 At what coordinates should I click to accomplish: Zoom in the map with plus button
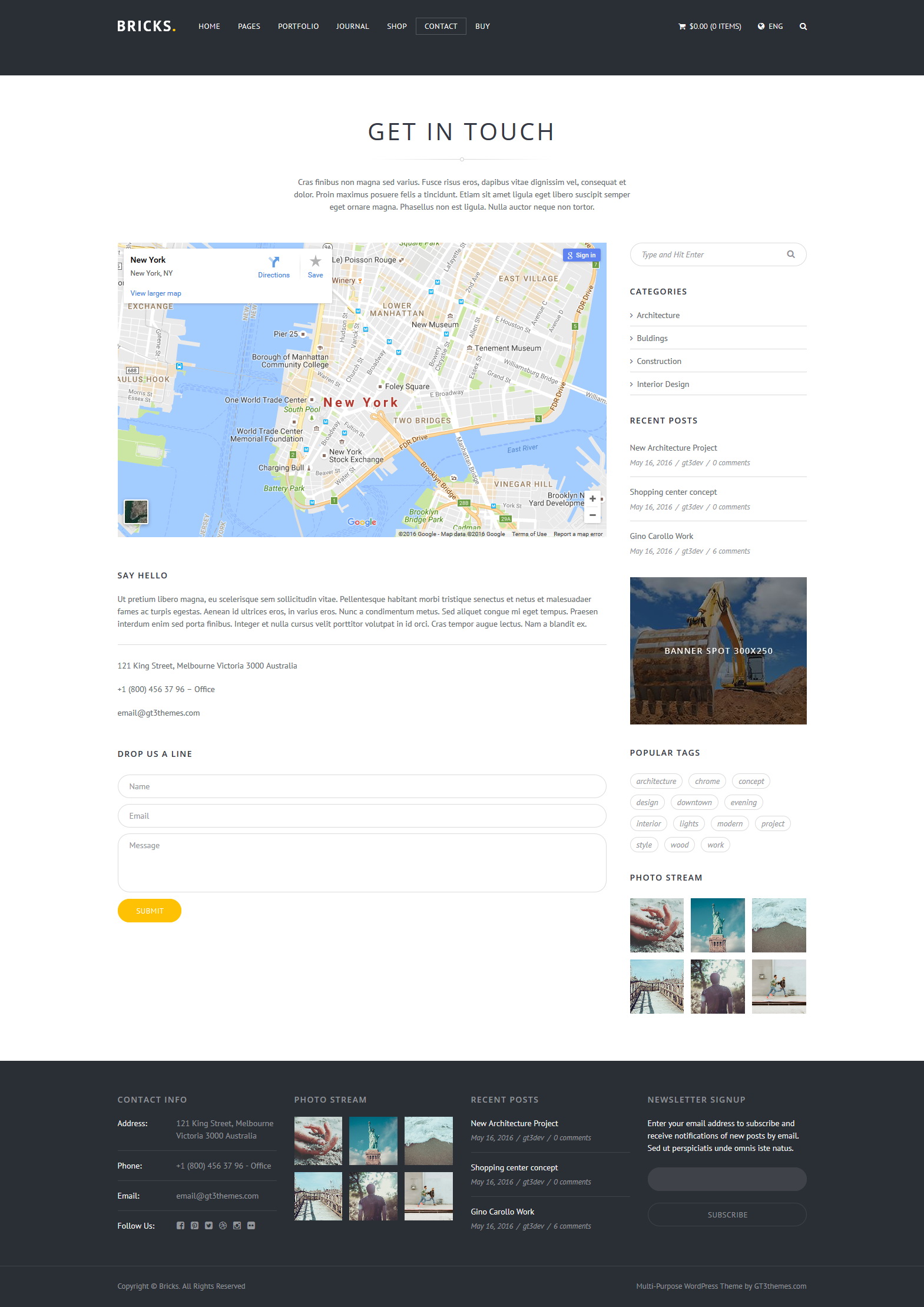coord(592,499)
